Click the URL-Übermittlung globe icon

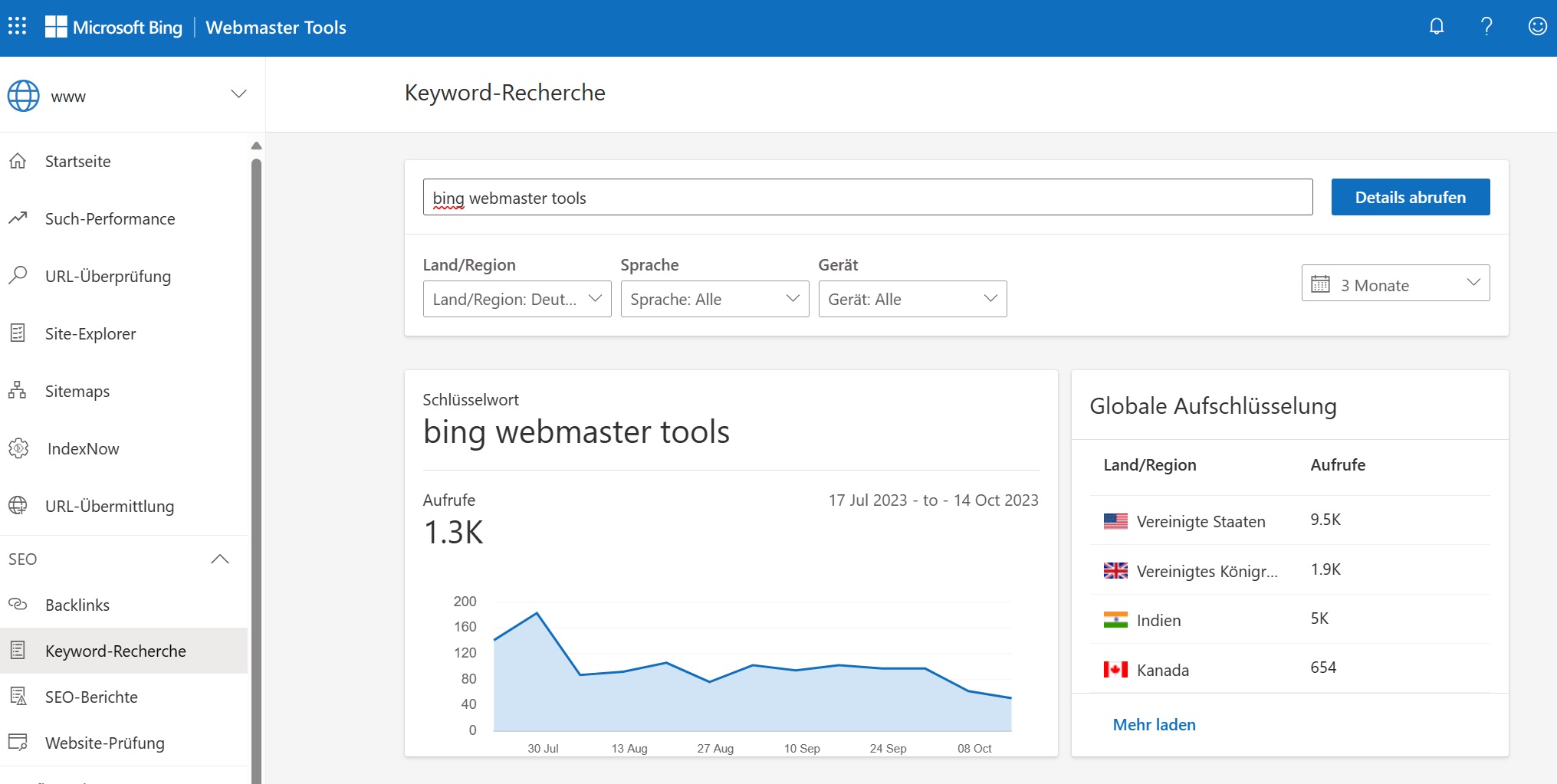[18, 506]
